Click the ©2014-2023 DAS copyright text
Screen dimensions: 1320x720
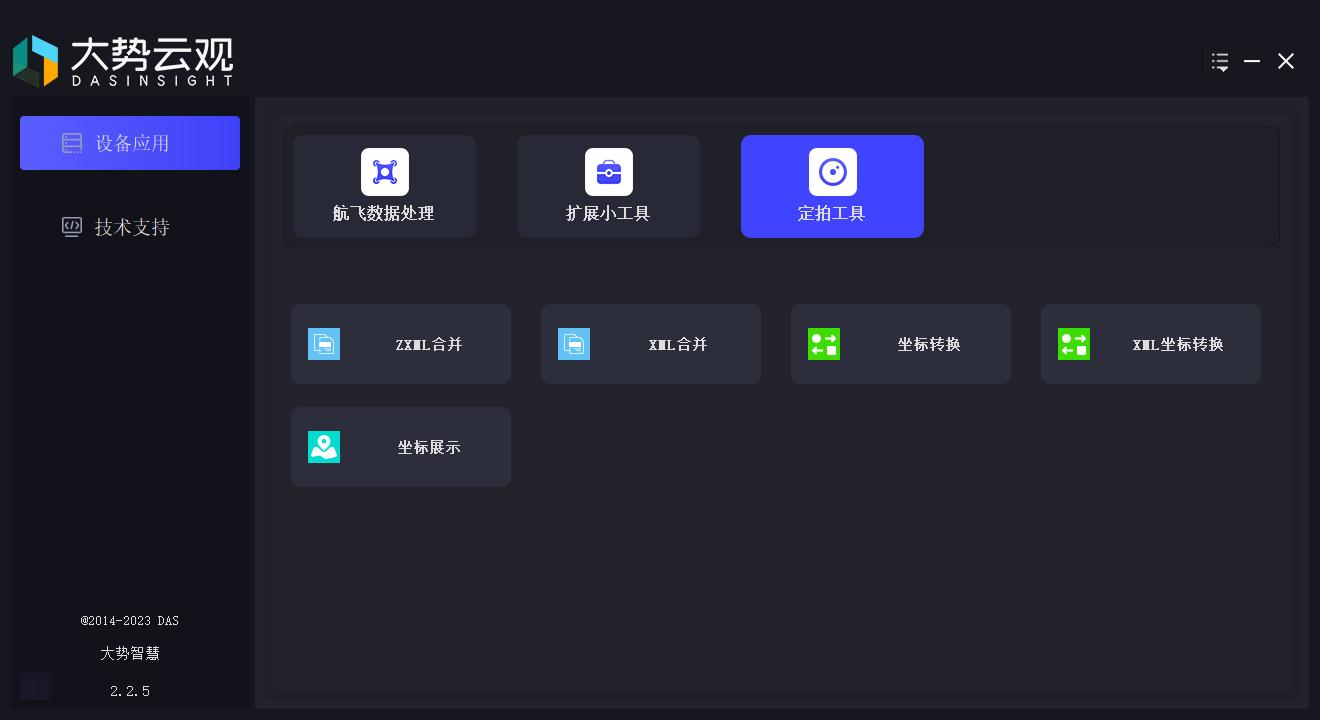coord(130,621)
